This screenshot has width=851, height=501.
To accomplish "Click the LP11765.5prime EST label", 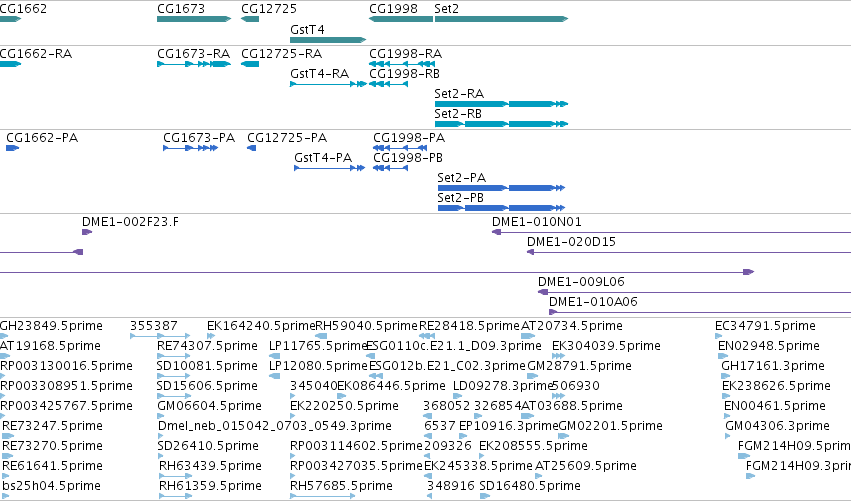I will pyautogui.click(x=318, y=346).
